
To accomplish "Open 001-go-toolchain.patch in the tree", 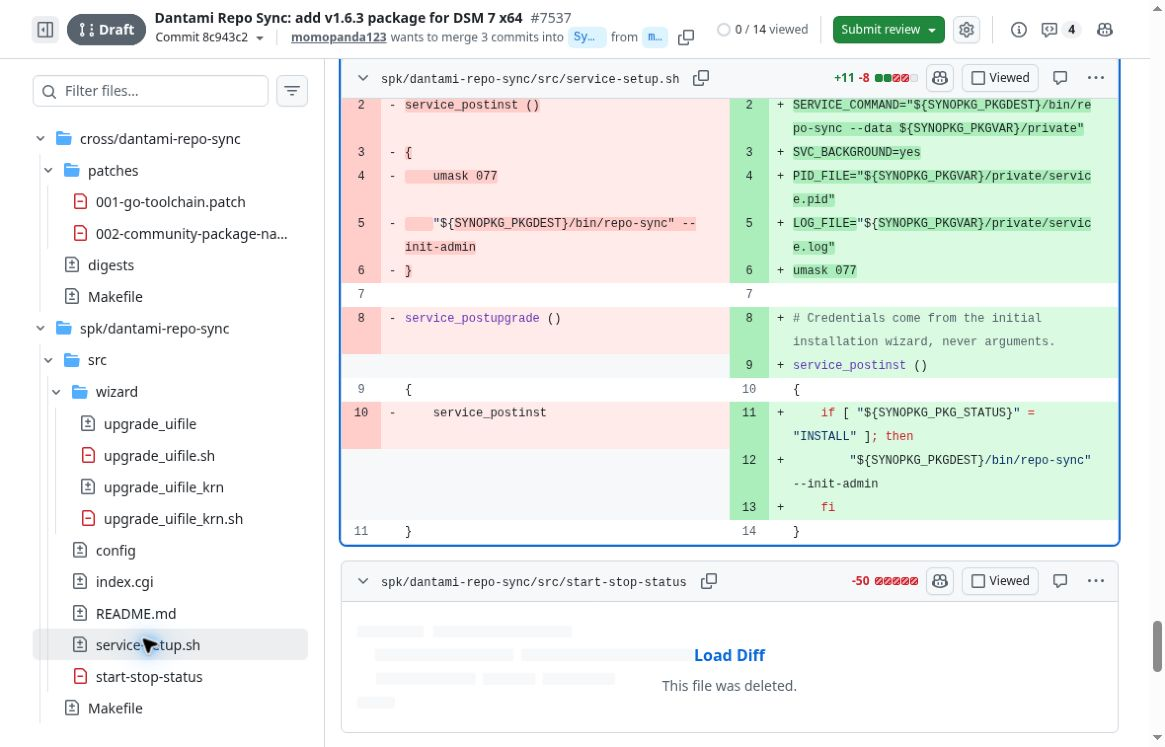I will 170,202.
